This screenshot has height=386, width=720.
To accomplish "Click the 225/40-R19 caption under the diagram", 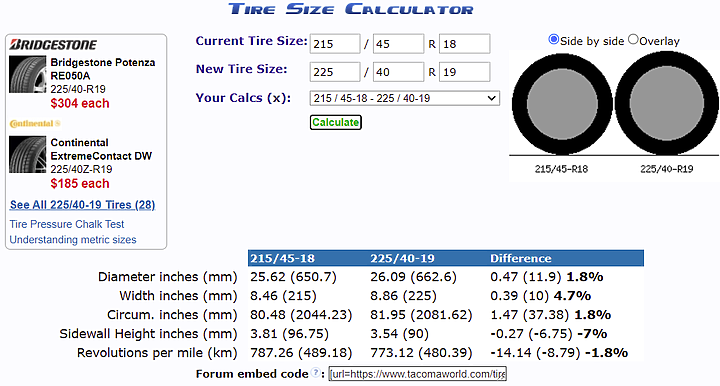I will coord(667,169).
